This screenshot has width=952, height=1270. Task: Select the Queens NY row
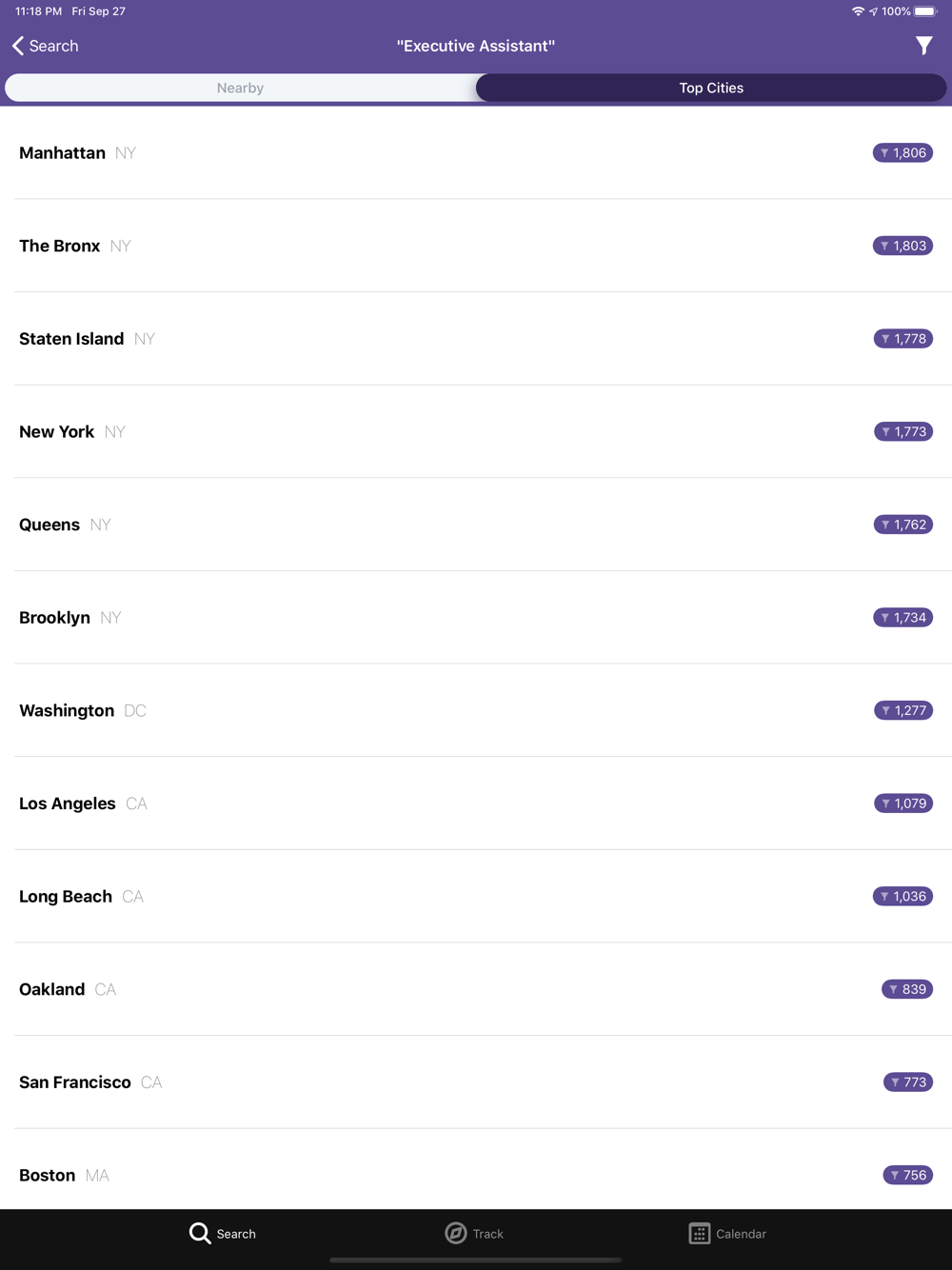pos(476,525)
